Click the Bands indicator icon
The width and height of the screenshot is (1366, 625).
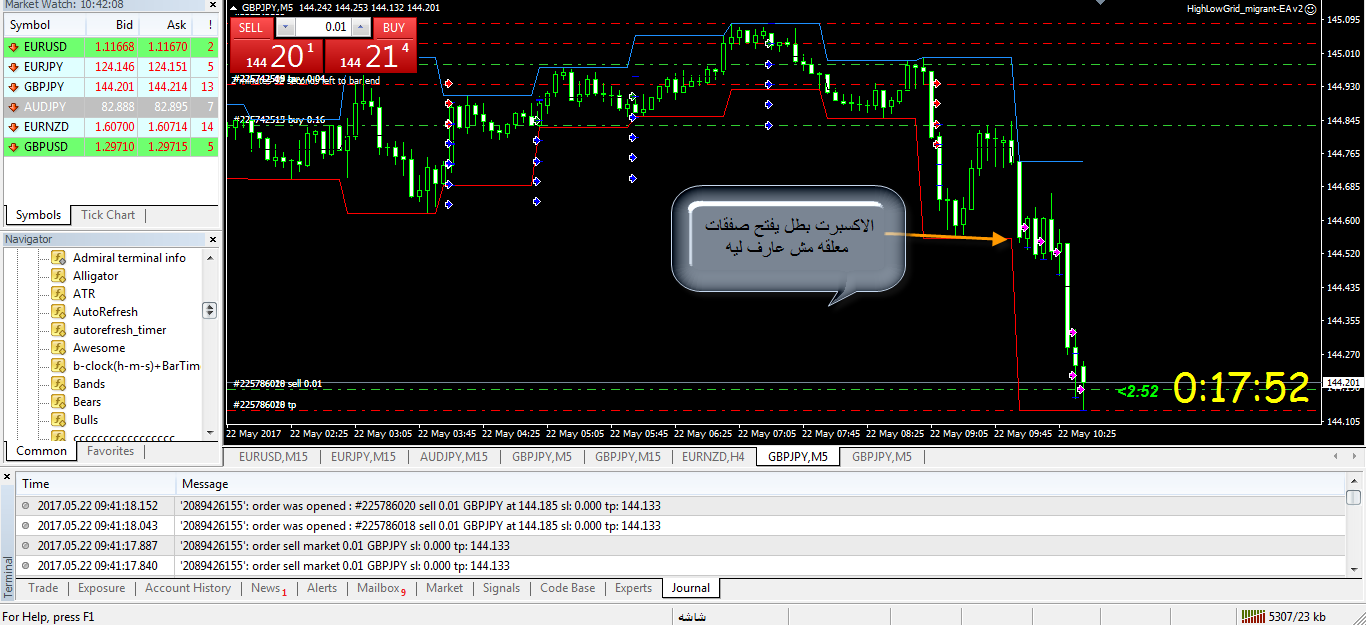point(59,384)
